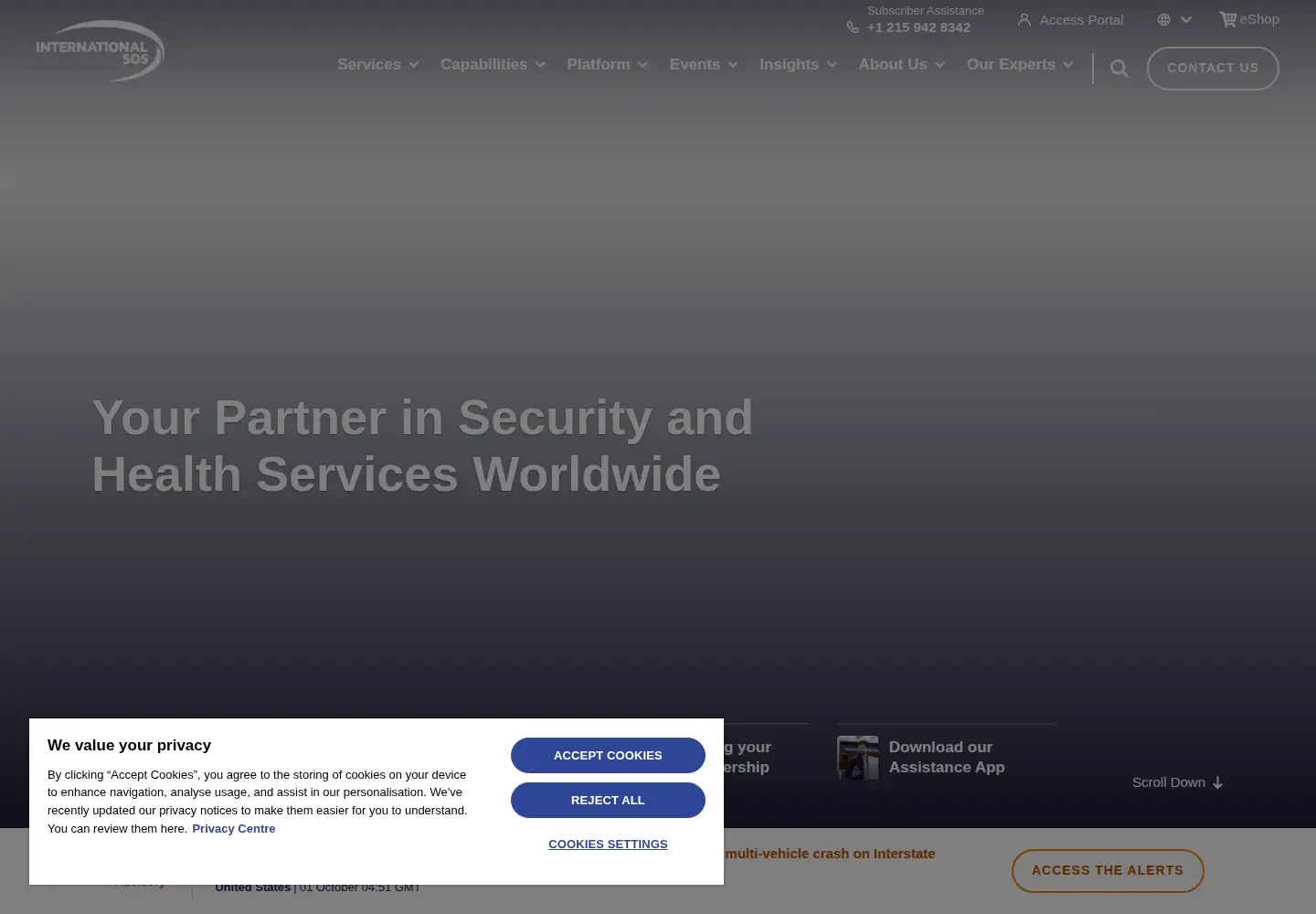
Task: Open the search magnifier icon
Action: (x=1120, y=69)
